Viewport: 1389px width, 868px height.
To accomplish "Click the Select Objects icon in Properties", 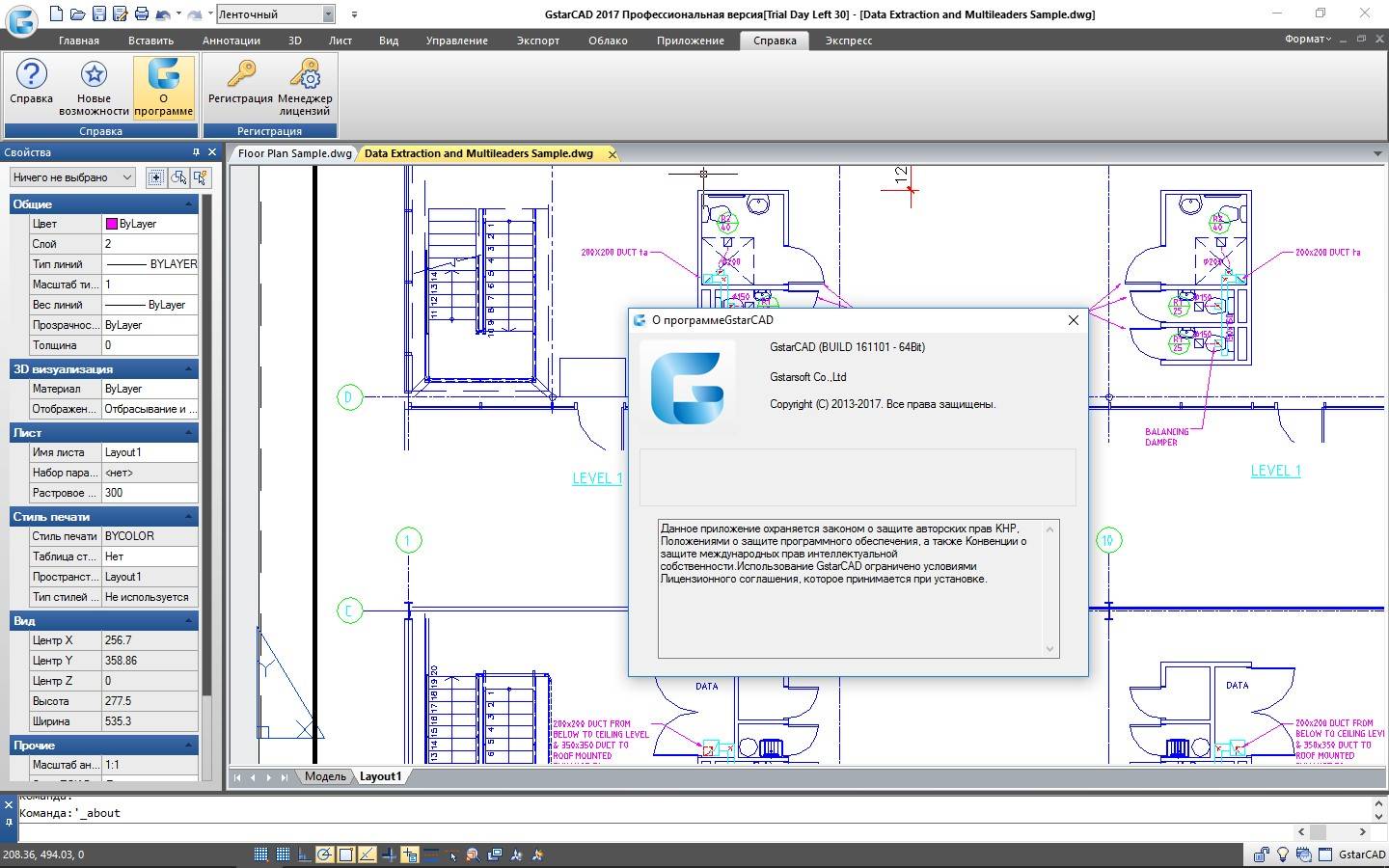I will click(178, 177).
